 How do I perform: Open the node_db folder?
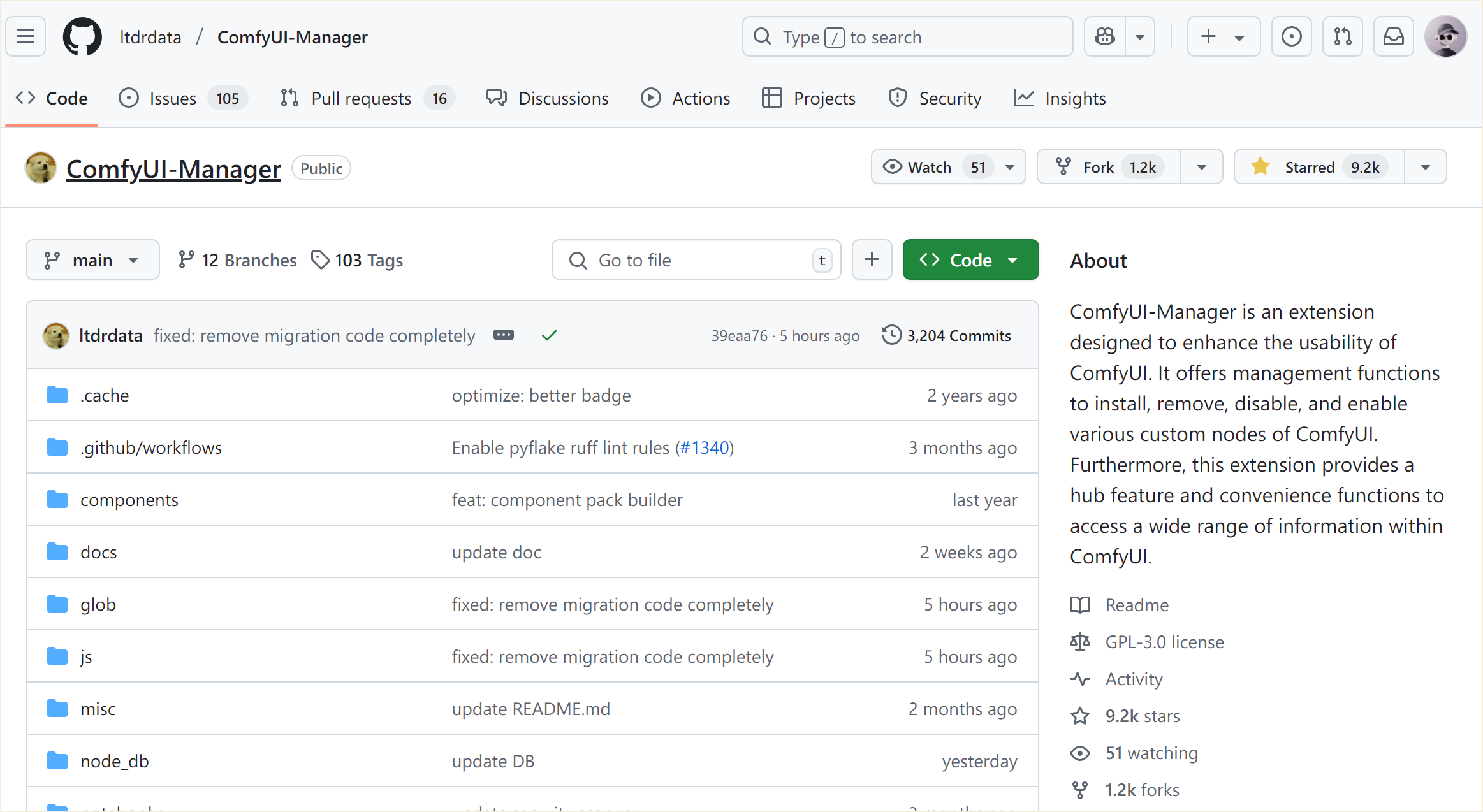(x=115, y=761)
